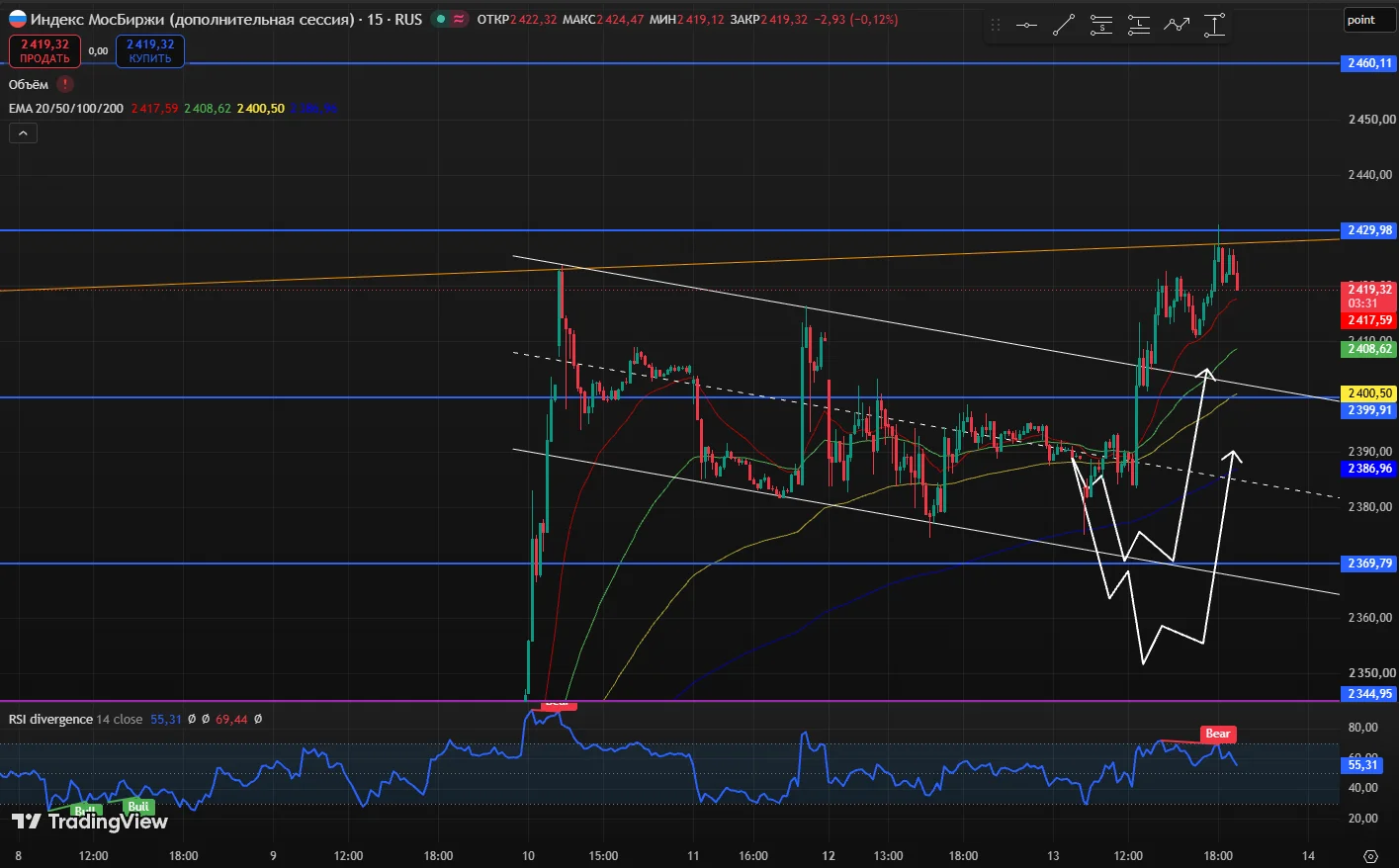Click the 2 399,91 price level label
The width and height of the screenshot is (1399, 868).
tap(1368, 409)
